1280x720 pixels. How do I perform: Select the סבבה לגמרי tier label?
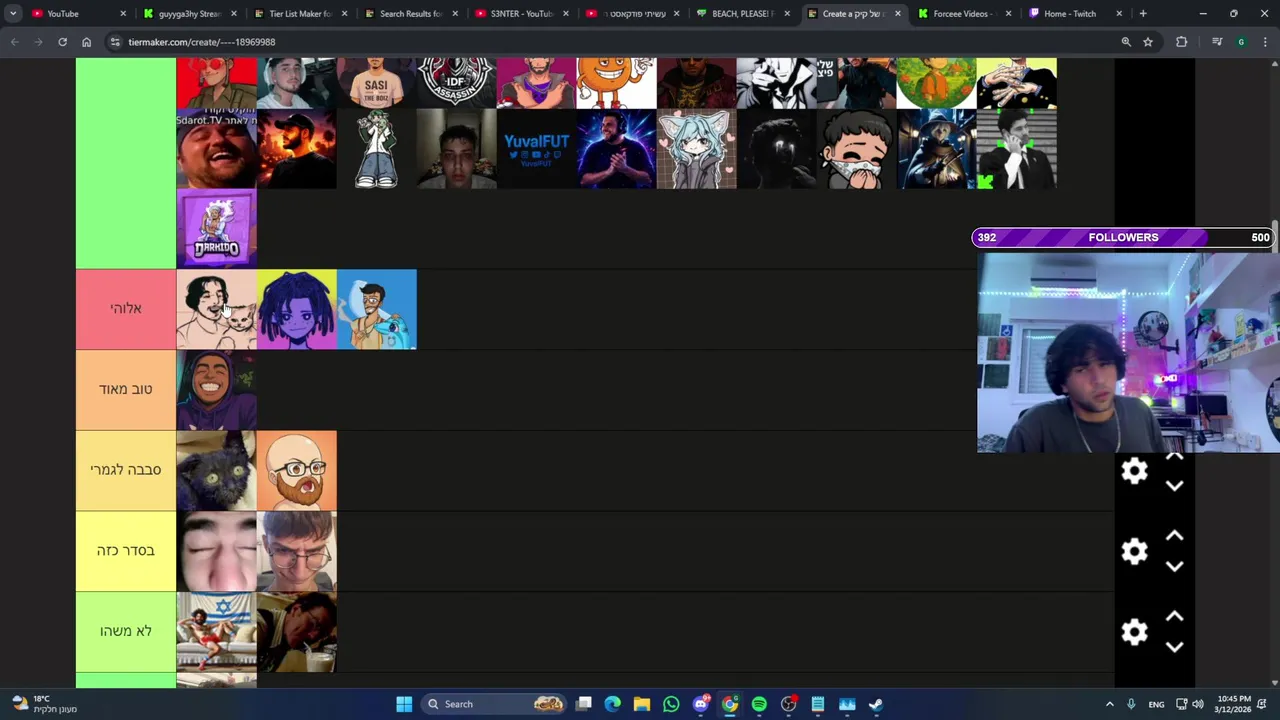tap(126, 470)
